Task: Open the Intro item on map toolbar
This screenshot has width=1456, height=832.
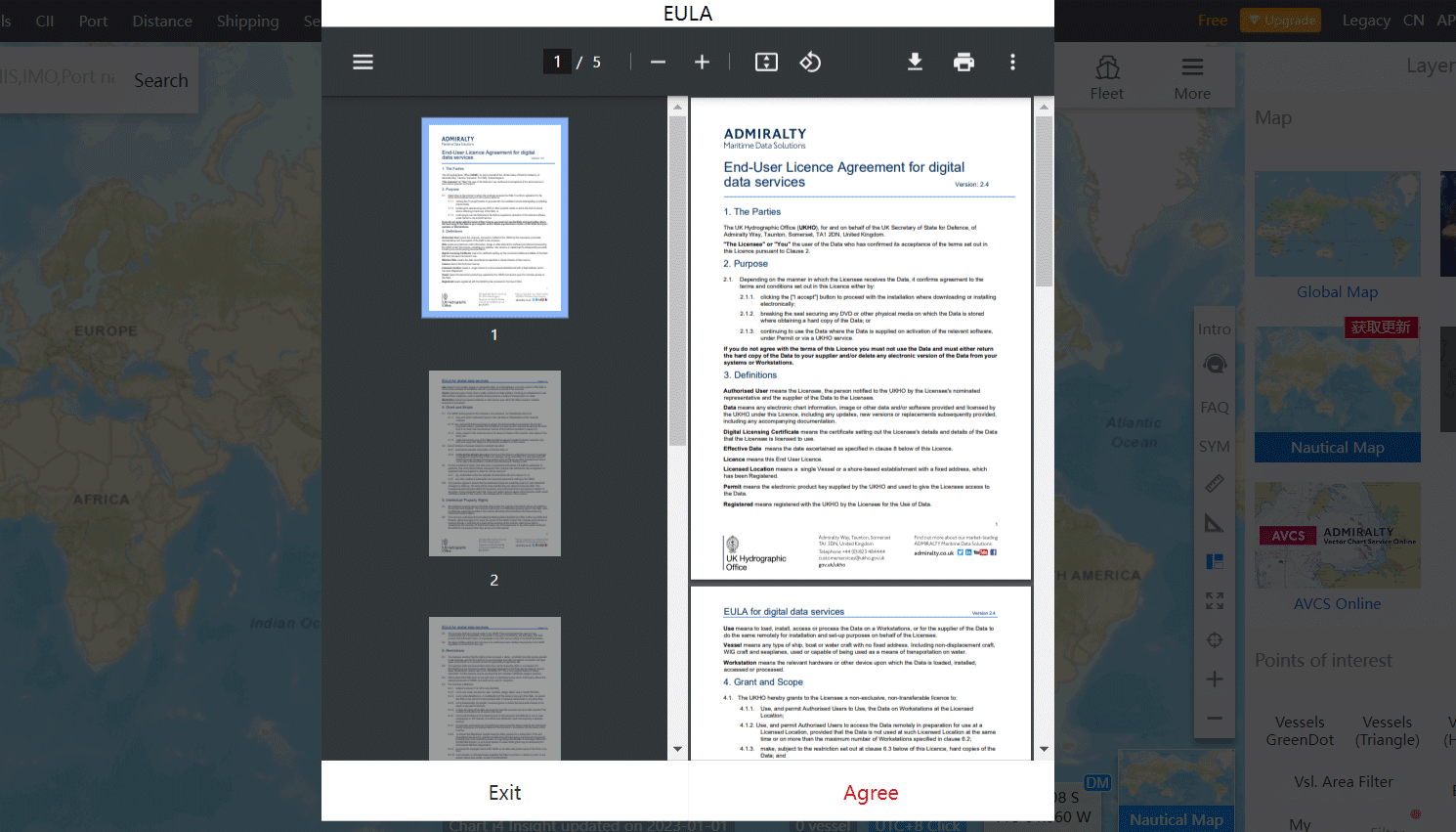Action: (x=1215, y=329)
